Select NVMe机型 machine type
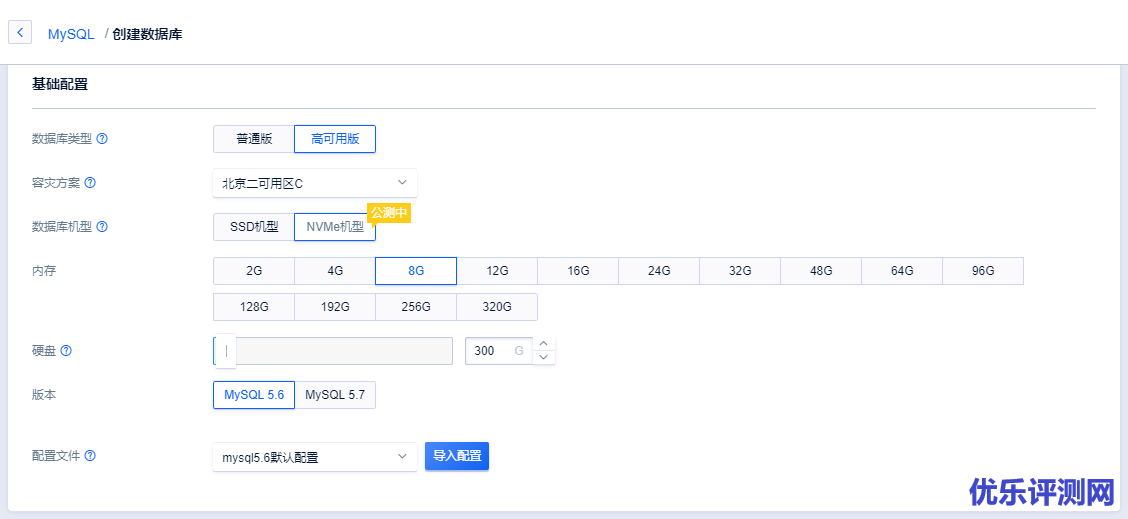This screenshot has width=1128, height=519. (335, 227)
